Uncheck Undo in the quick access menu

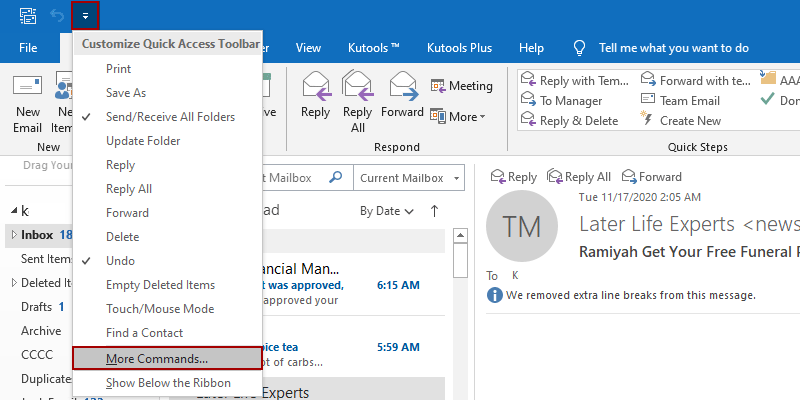tap(167, 261)
